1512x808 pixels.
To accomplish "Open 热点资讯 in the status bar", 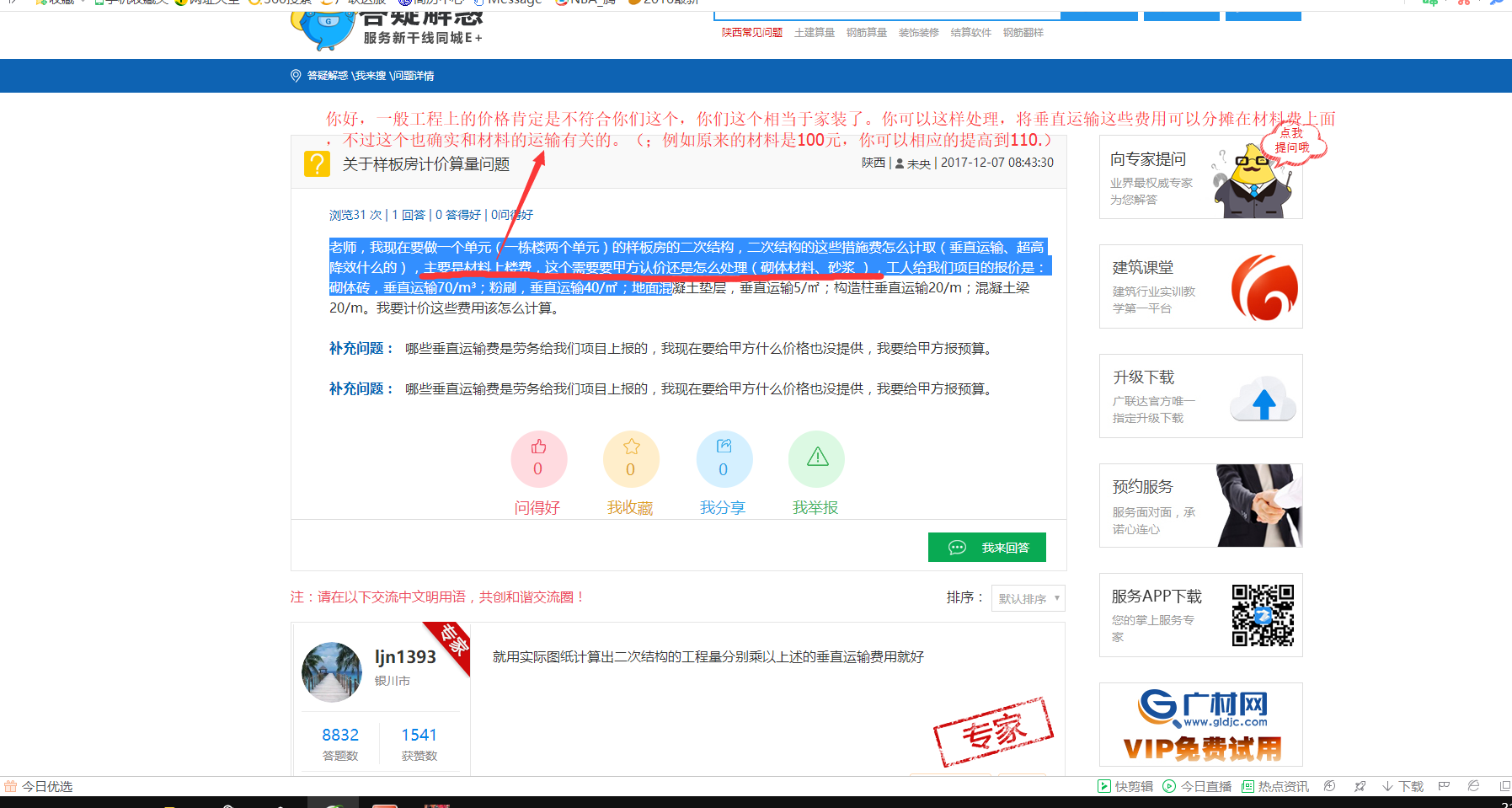I will 1275,786.
